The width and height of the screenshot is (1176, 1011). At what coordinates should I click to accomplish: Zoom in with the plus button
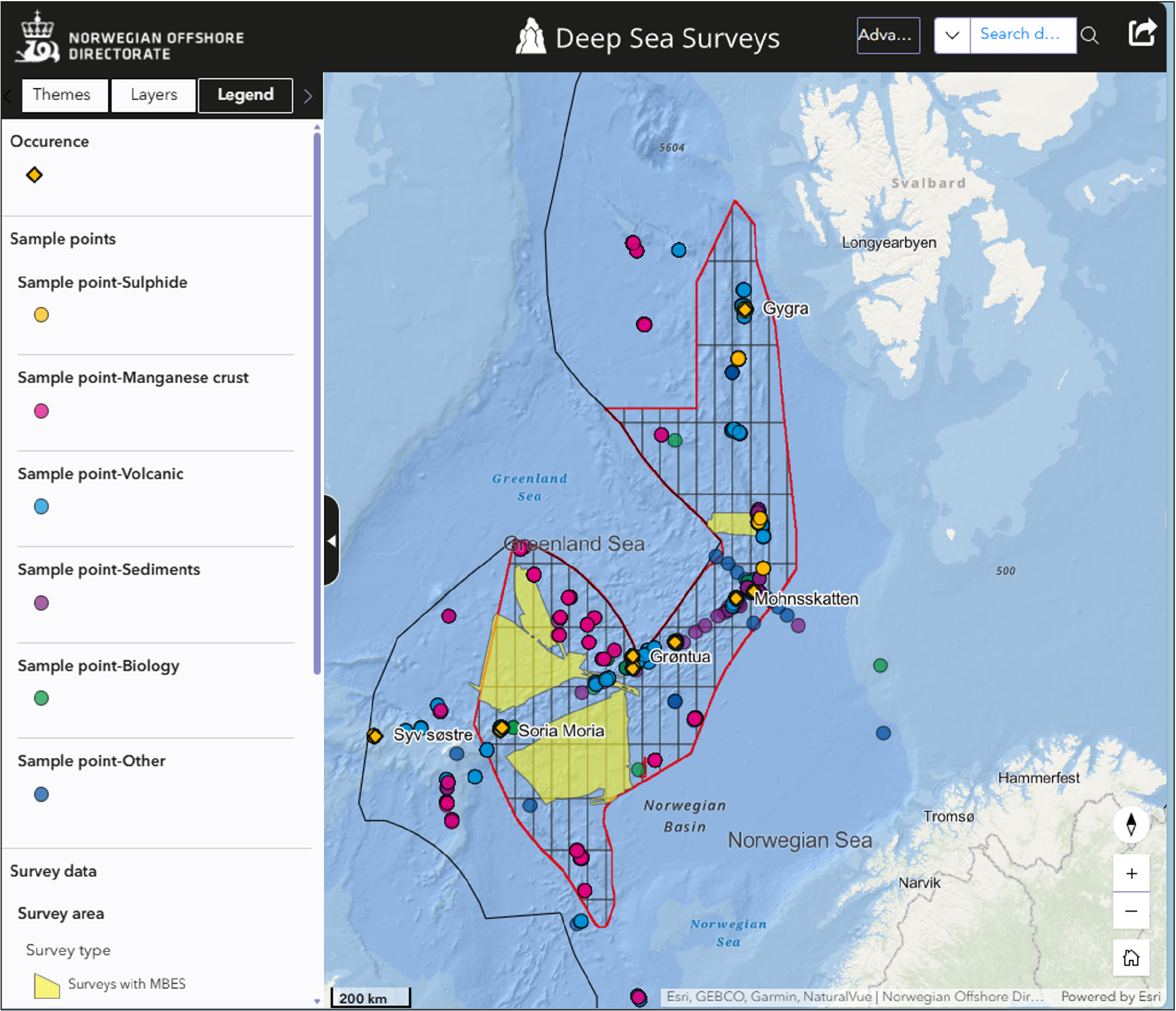pos(1131,873)
